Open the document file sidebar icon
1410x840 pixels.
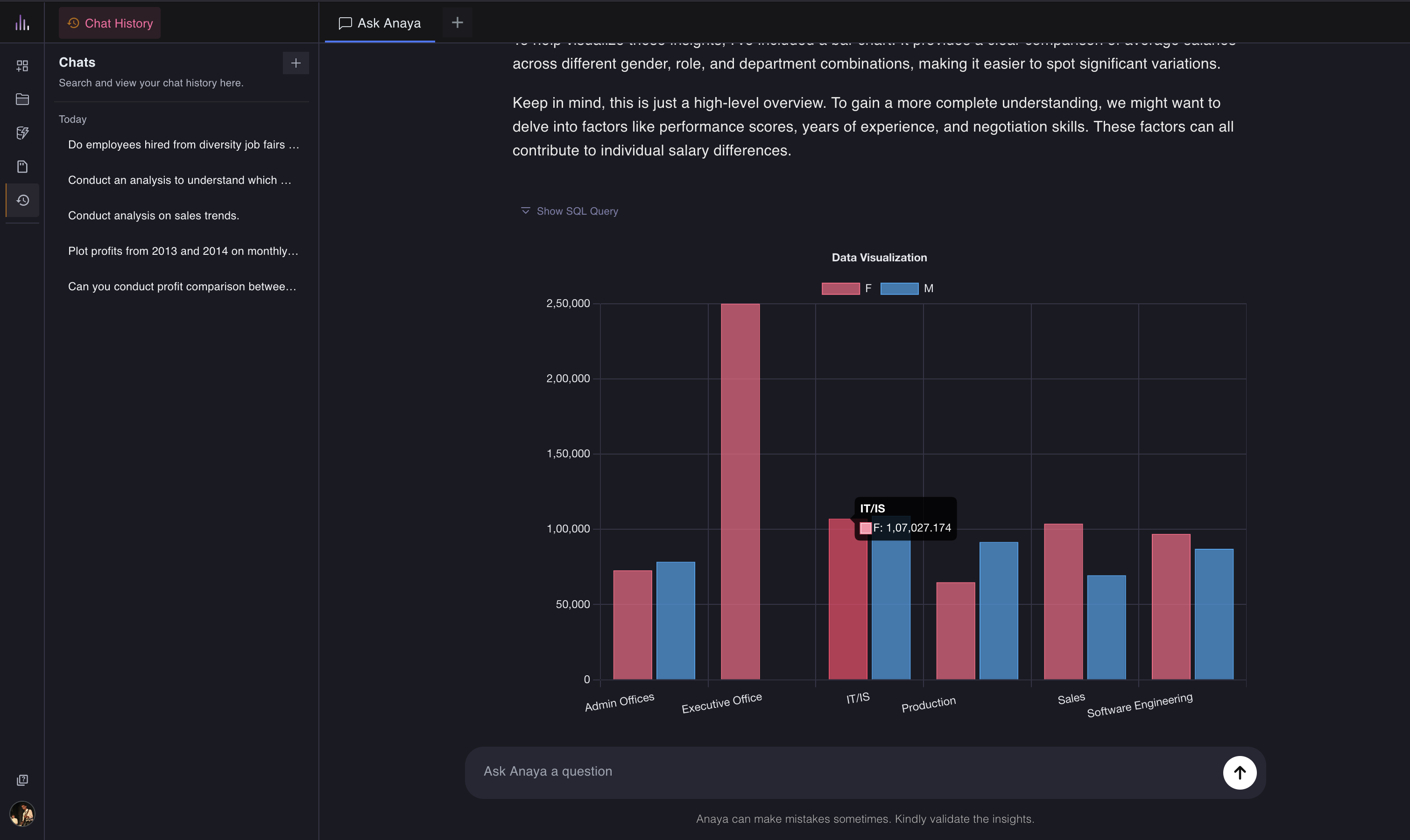point(22,167)
